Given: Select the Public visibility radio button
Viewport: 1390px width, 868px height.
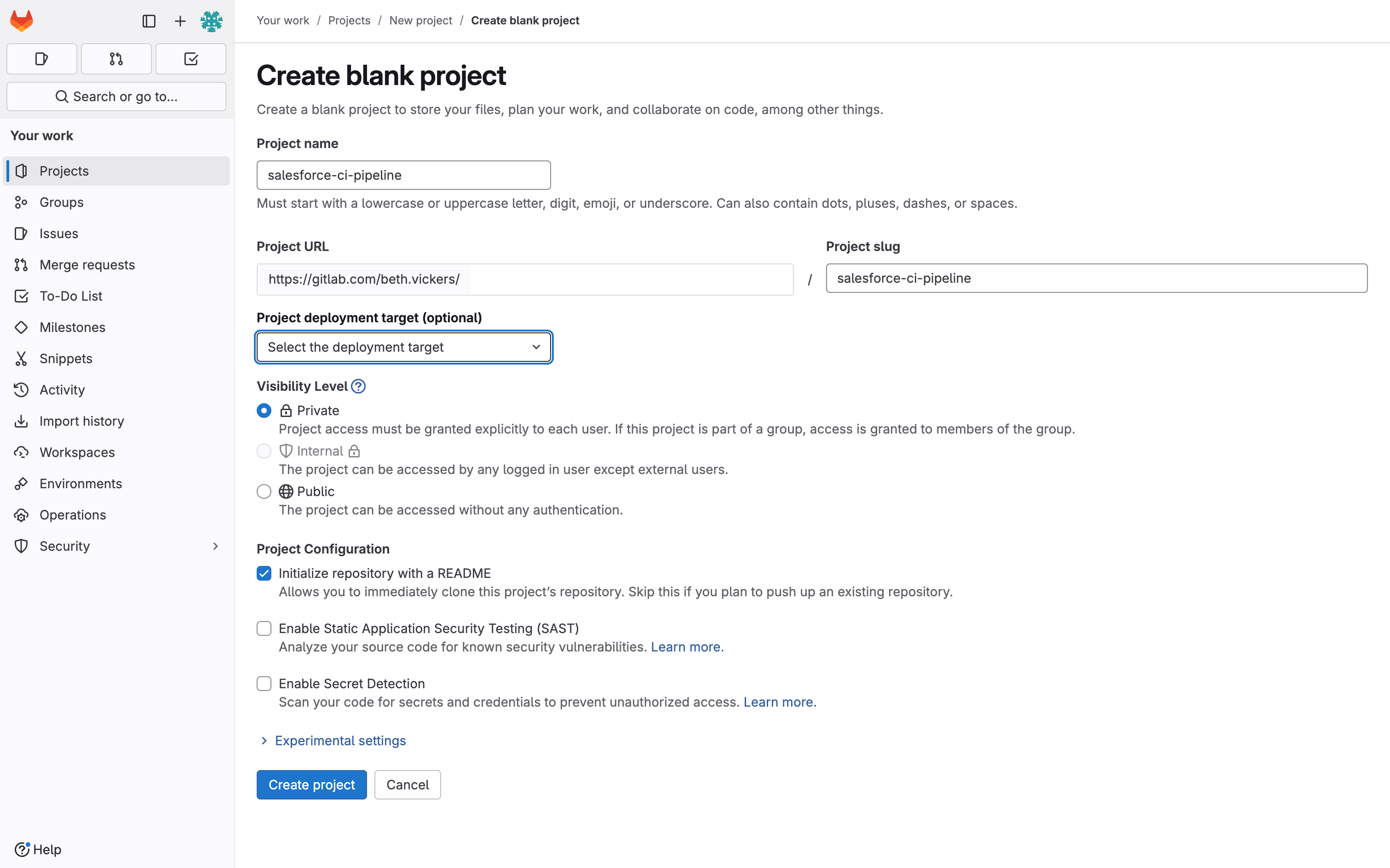Looking at the screenshot, I should tap(264, 491).
